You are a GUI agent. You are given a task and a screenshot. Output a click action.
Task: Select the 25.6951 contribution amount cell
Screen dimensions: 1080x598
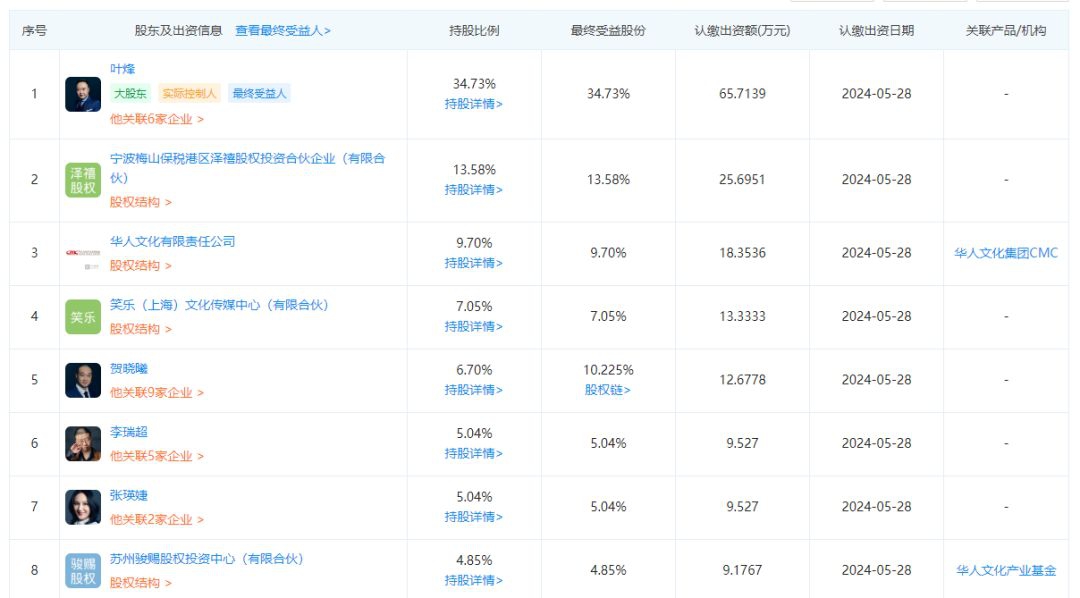click(742, 180)
